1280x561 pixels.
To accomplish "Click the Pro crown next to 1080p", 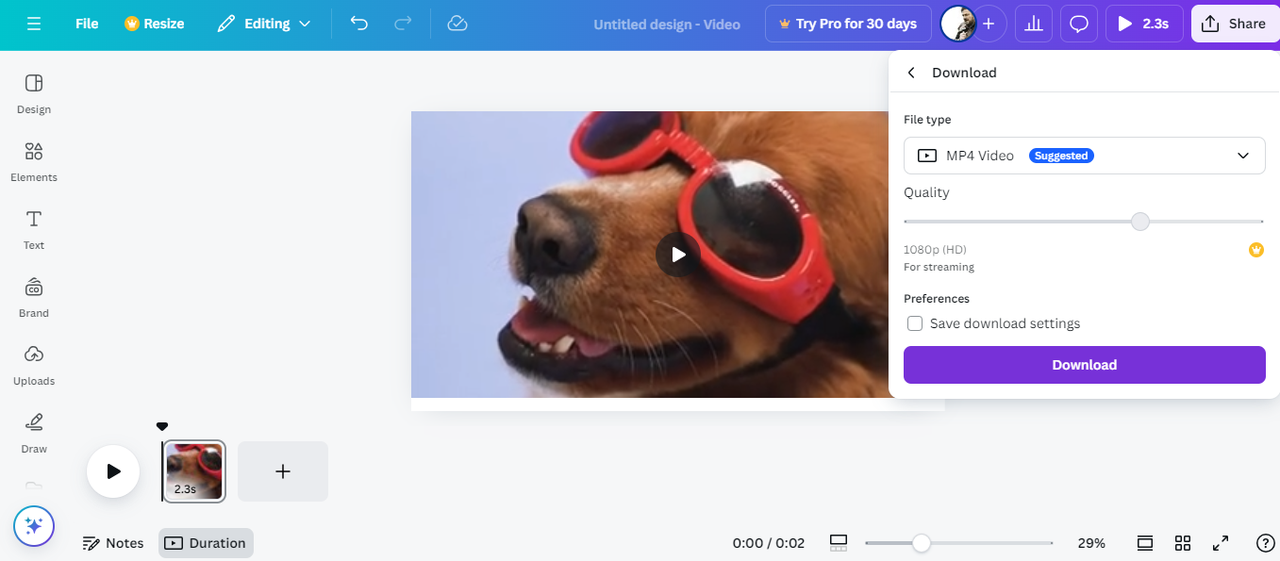I will pos(1256,249).
